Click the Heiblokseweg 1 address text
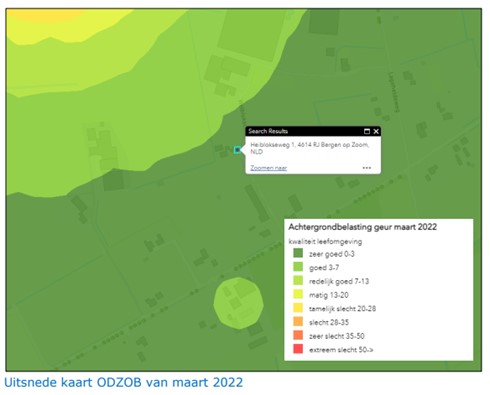Viewport: 490px width, 395px height. pos(310,148)
